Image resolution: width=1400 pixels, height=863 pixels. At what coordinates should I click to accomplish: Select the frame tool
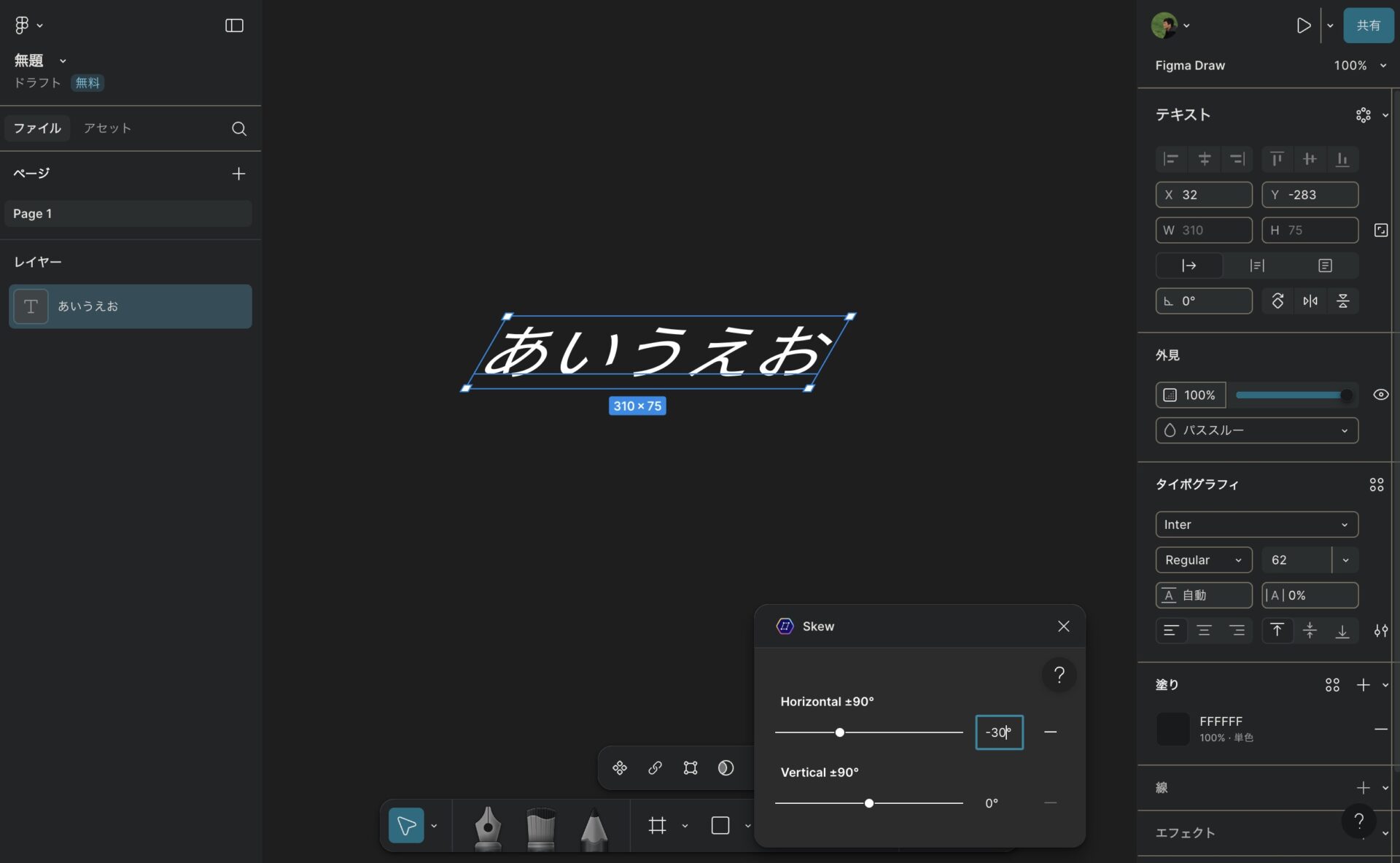coord(658,826)
